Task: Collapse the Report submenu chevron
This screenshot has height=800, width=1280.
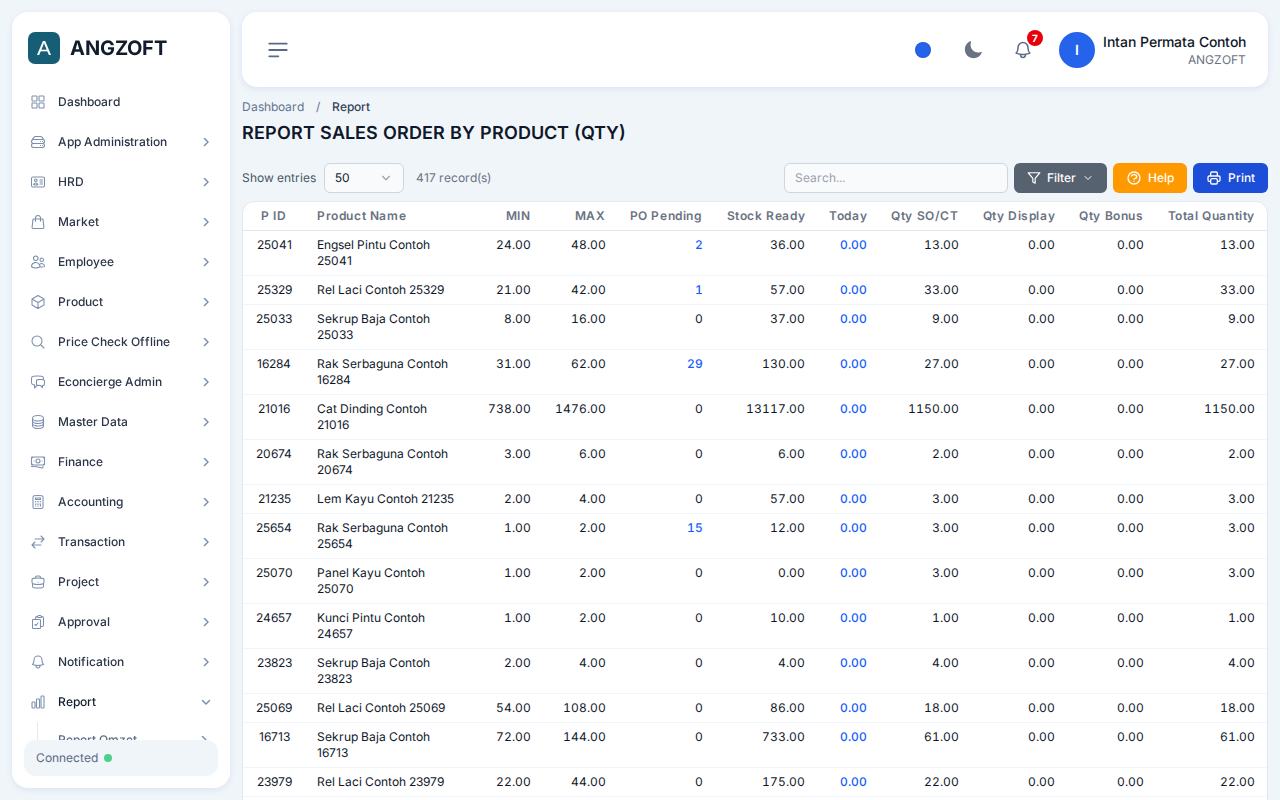Action: pos(206,702)
